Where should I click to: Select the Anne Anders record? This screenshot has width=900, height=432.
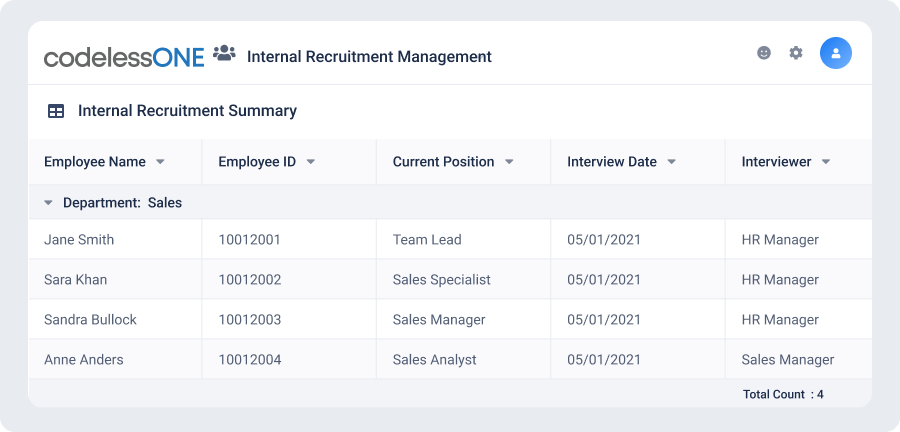[x=450, y=360]
